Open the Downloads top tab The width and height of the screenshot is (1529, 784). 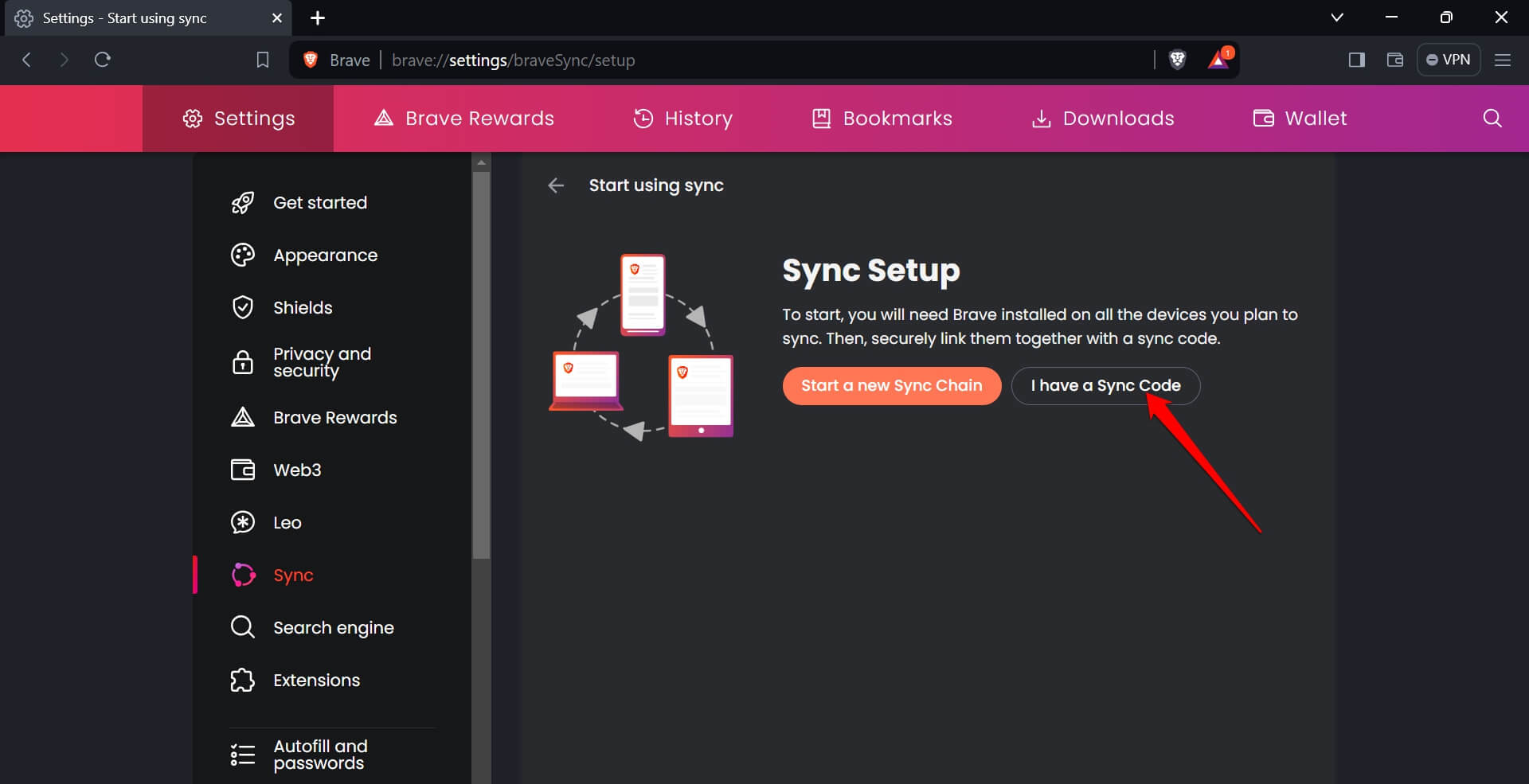point(1103,119)
